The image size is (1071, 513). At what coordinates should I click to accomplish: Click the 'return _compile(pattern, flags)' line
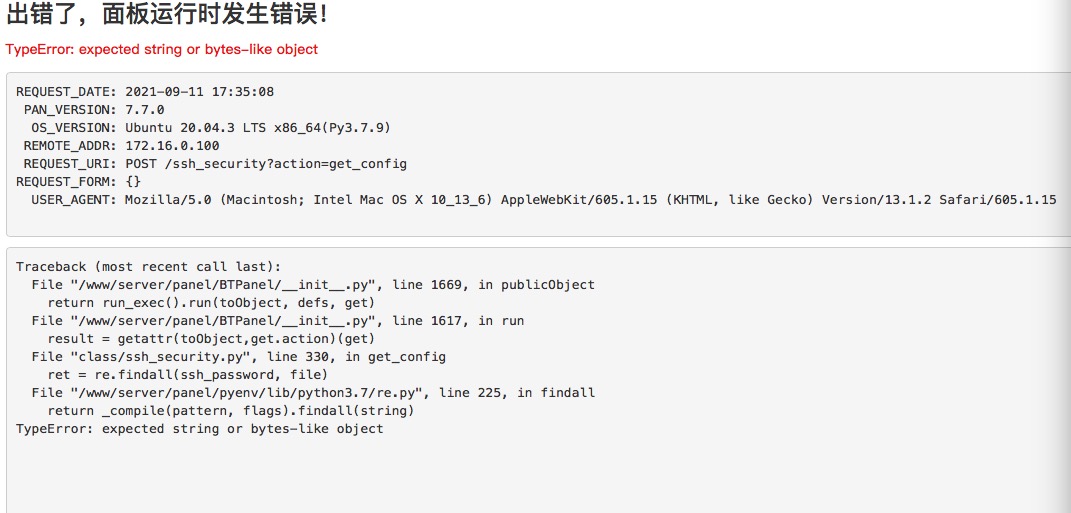tap(231, 411)
